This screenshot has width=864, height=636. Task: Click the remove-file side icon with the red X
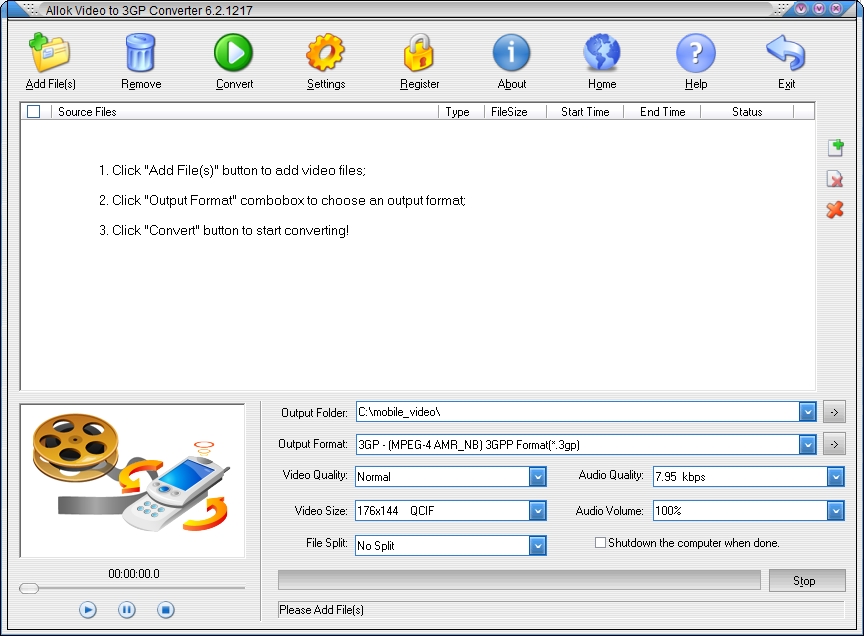835,179
